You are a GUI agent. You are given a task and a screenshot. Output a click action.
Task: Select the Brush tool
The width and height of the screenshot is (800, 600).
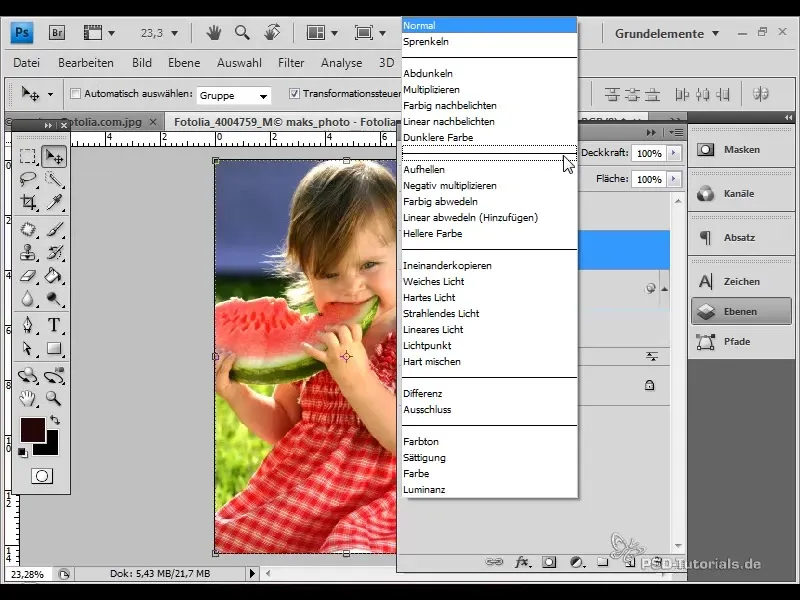point(54,229)
